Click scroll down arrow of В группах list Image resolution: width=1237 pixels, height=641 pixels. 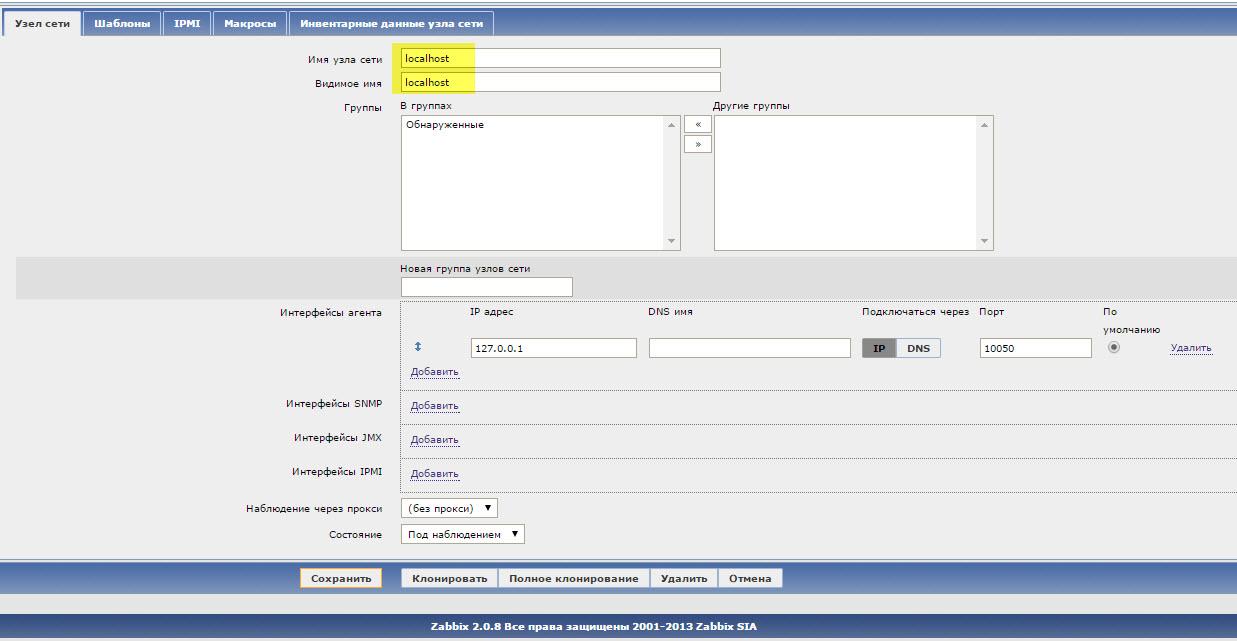pos(671,241)
